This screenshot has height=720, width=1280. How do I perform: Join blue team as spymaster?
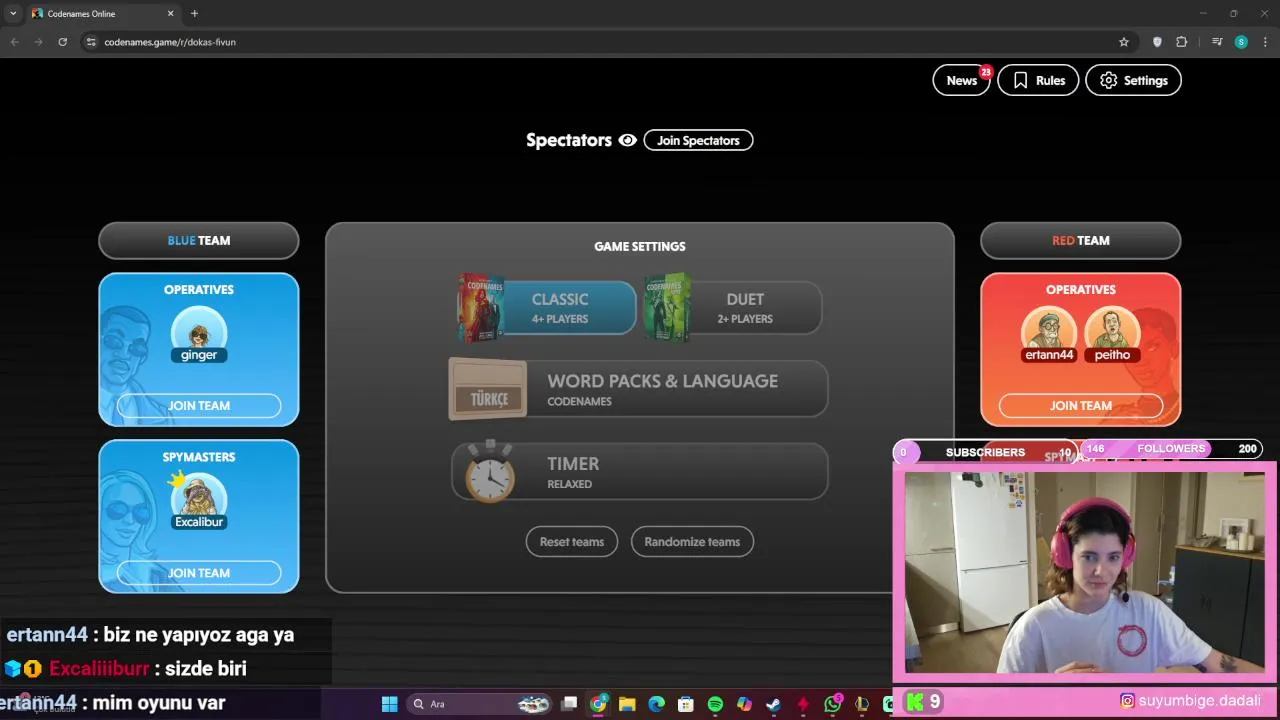[x=199, y=573]
